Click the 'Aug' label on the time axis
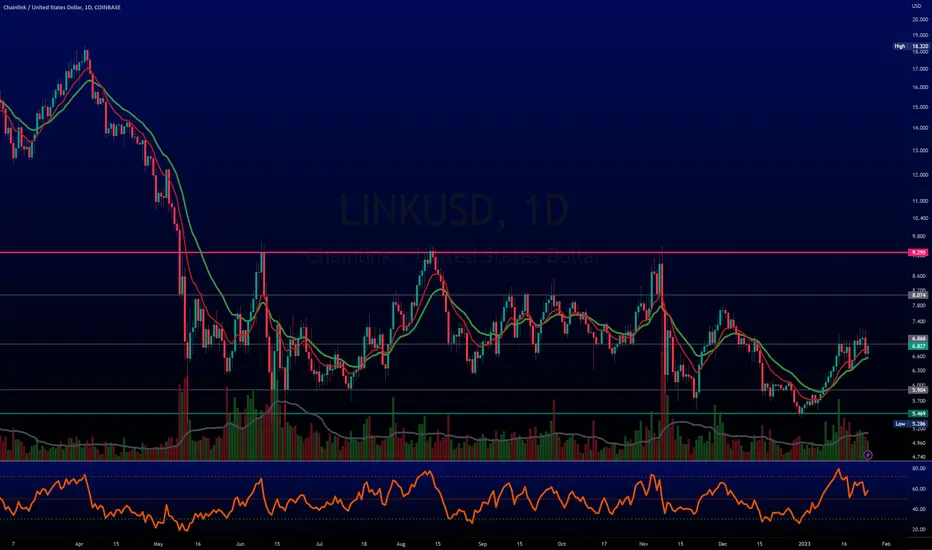Viewport: 932px width, 550px height. (x=401, y=543)
